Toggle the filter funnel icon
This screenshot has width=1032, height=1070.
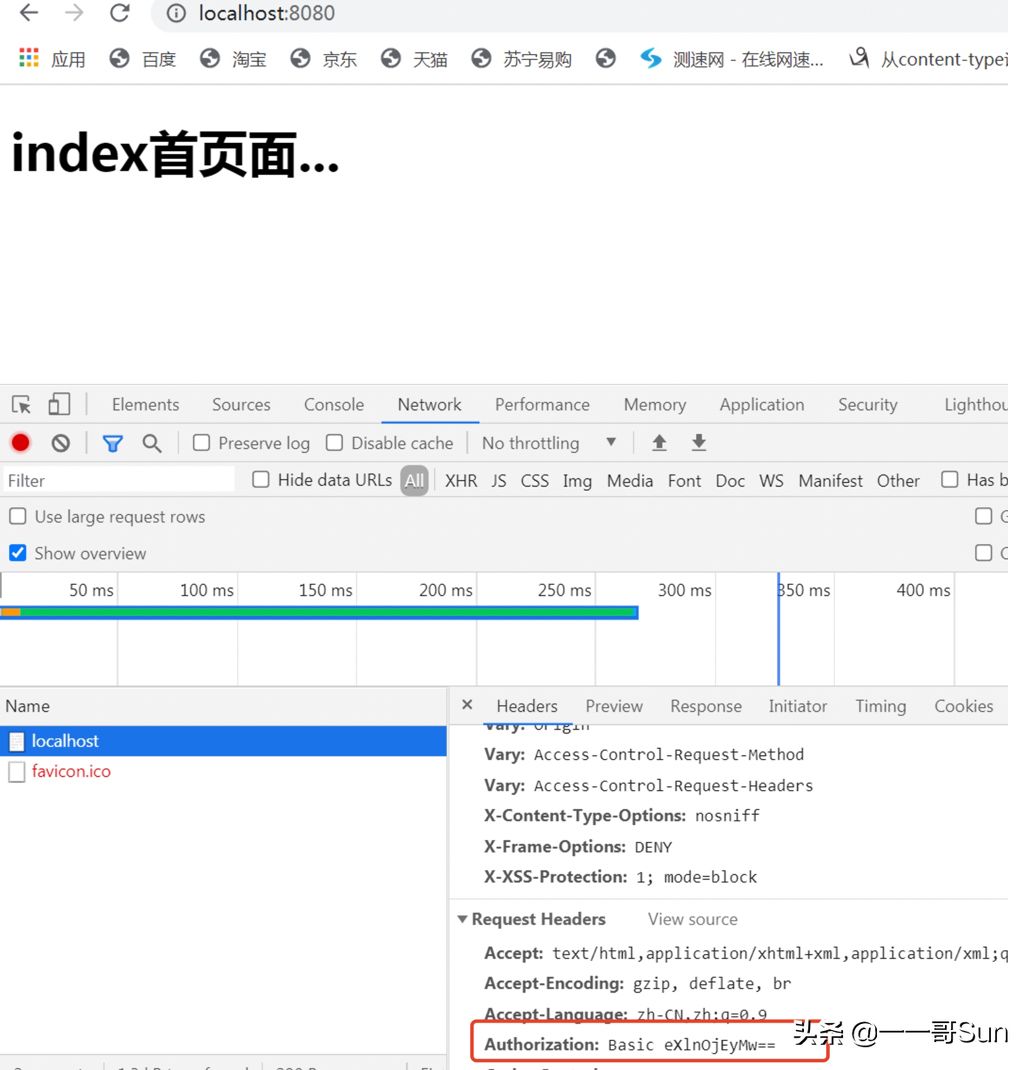click(x=113, y=444)
